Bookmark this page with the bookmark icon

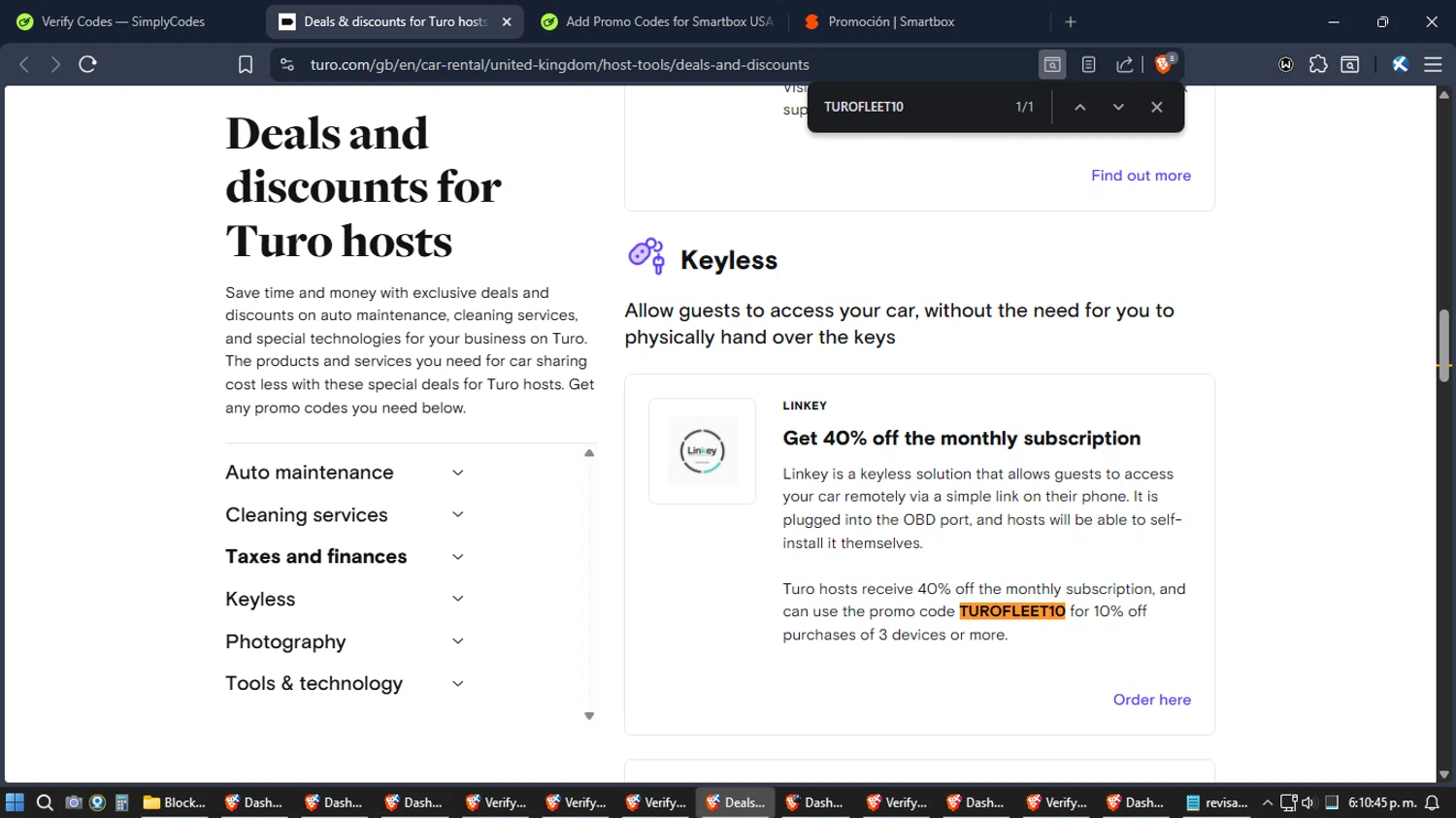pyautogui.click(x=246, y=64)
